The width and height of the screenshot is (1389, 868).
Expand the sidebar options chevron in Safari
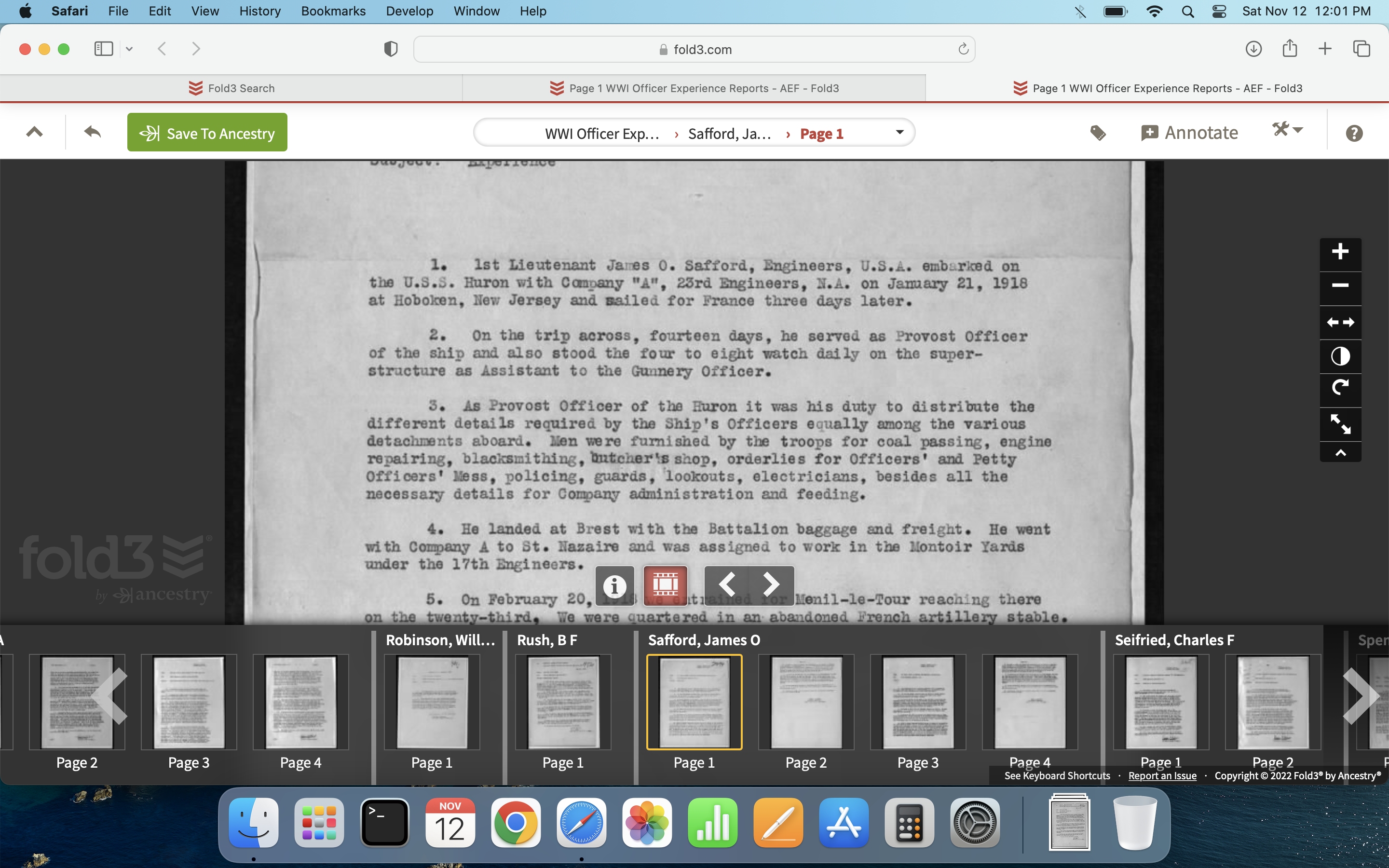point(129,49)
